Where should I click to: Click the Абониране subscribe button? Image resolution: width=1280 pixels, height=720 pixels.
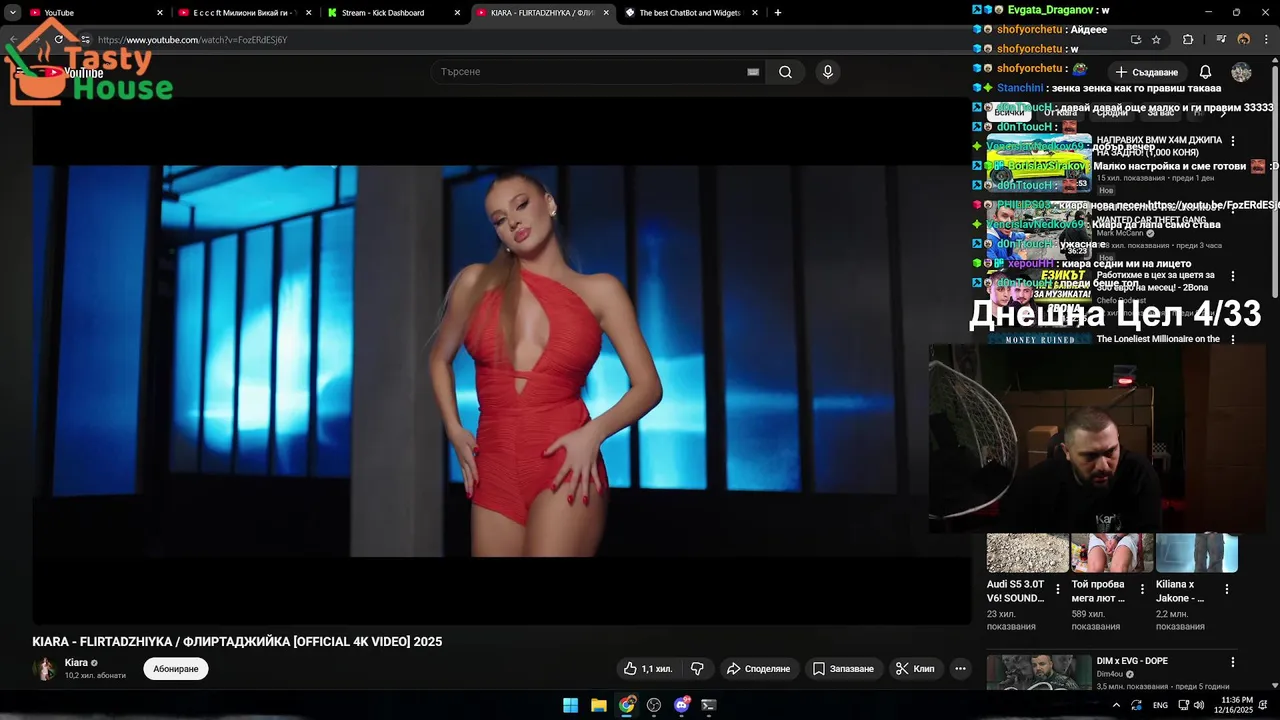point(176,669)
